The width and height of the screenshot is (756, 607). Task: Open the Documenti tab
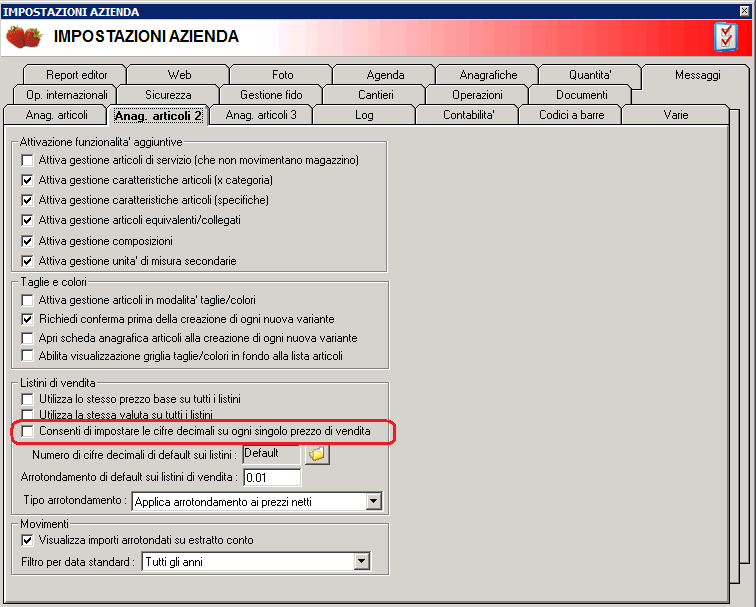581,95
